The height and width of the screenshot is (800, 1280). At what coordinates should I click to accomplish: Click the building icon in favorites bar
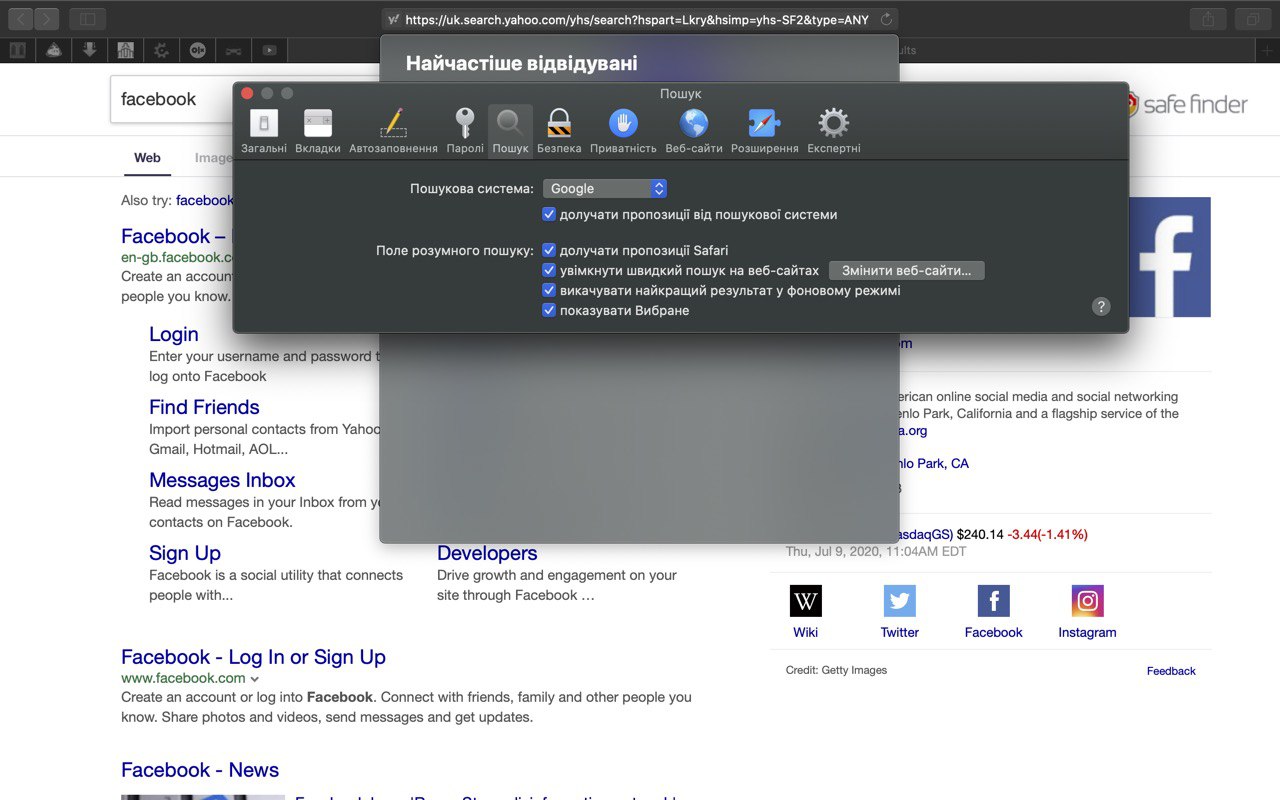click(x=125, y=50)
